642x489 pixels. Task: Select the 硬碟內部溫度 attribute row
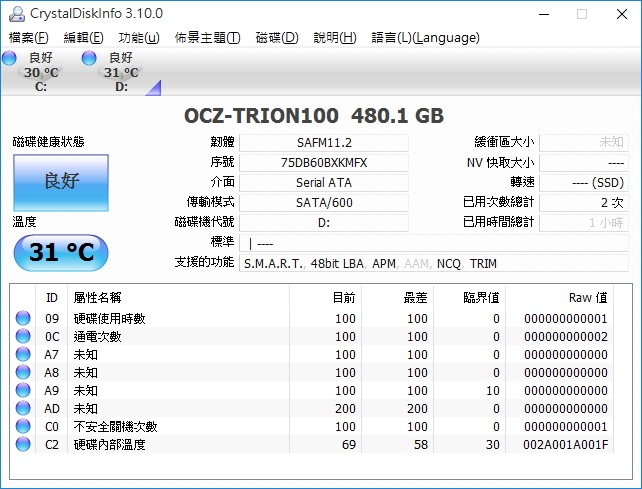click(x=312, y=444)
